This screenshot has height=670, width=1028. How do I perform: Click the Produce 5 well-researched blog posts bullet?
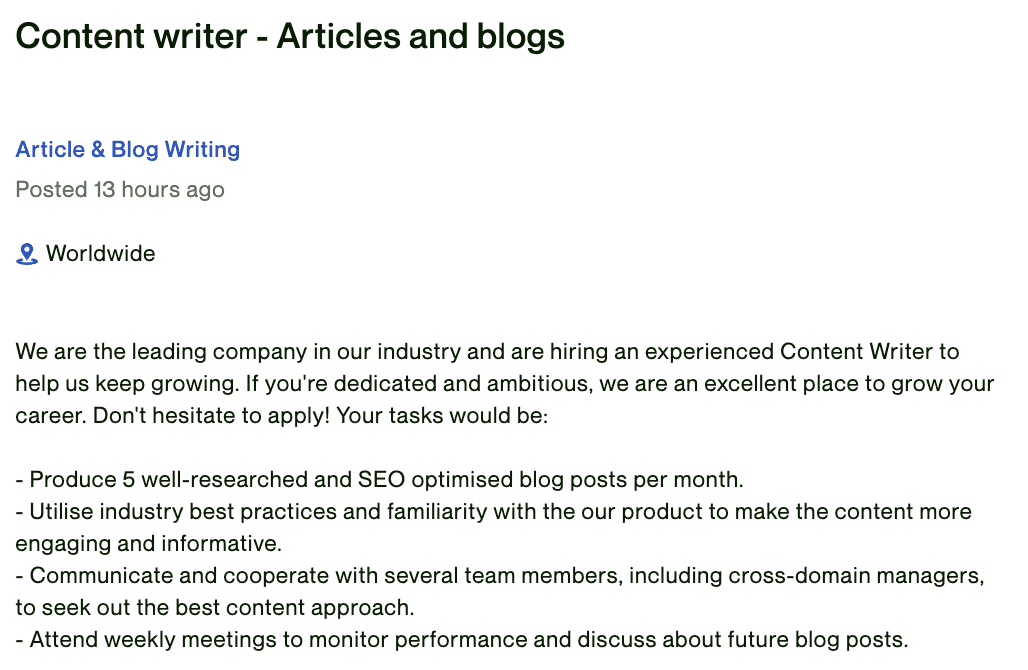(380, 480)
